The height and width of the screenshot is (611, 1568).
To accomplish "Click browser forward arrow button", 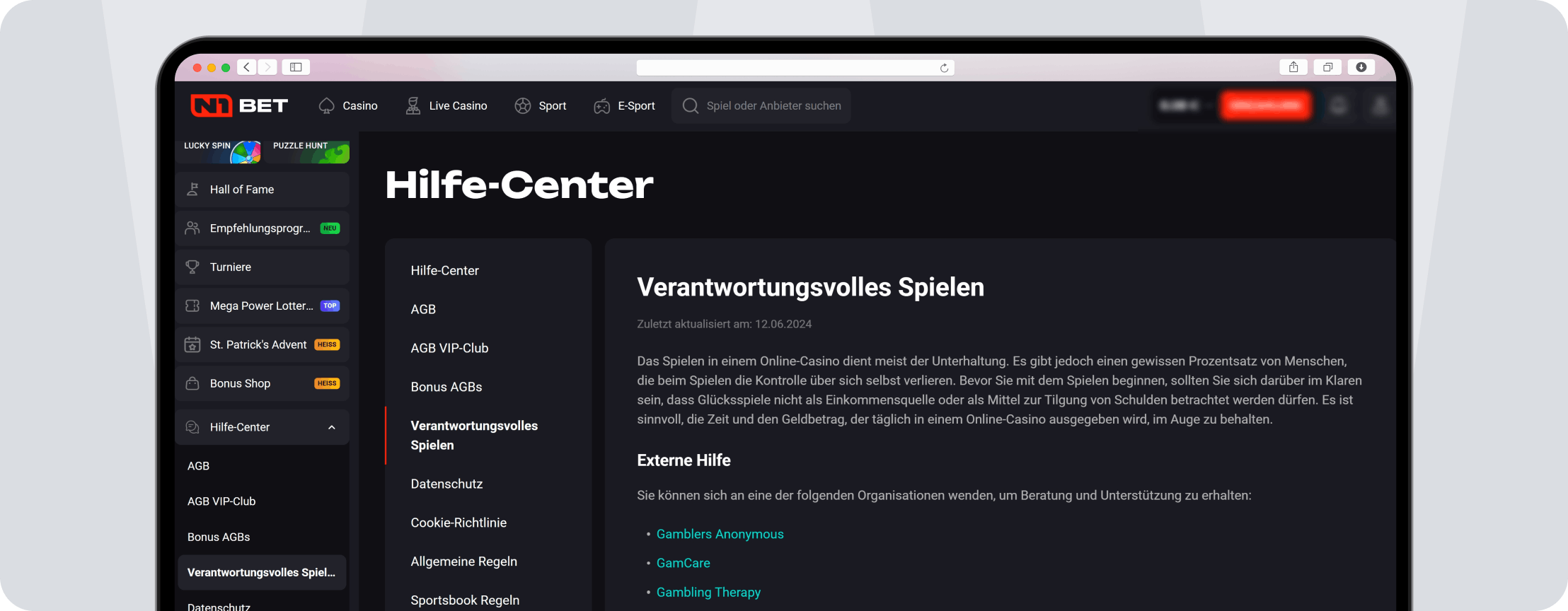I will point(267,67).
